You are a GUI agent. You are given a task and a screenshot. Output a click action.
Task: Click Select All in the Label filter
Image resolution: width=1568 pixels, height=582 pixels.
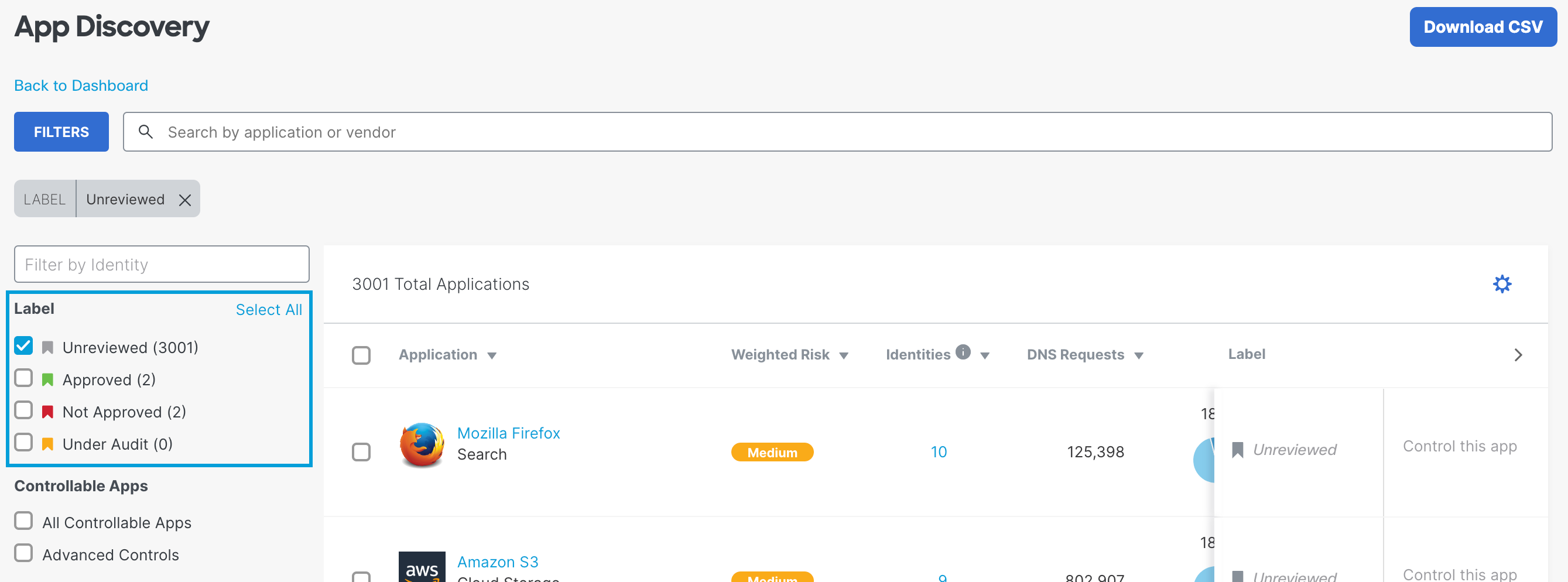[x=269, y=309]
